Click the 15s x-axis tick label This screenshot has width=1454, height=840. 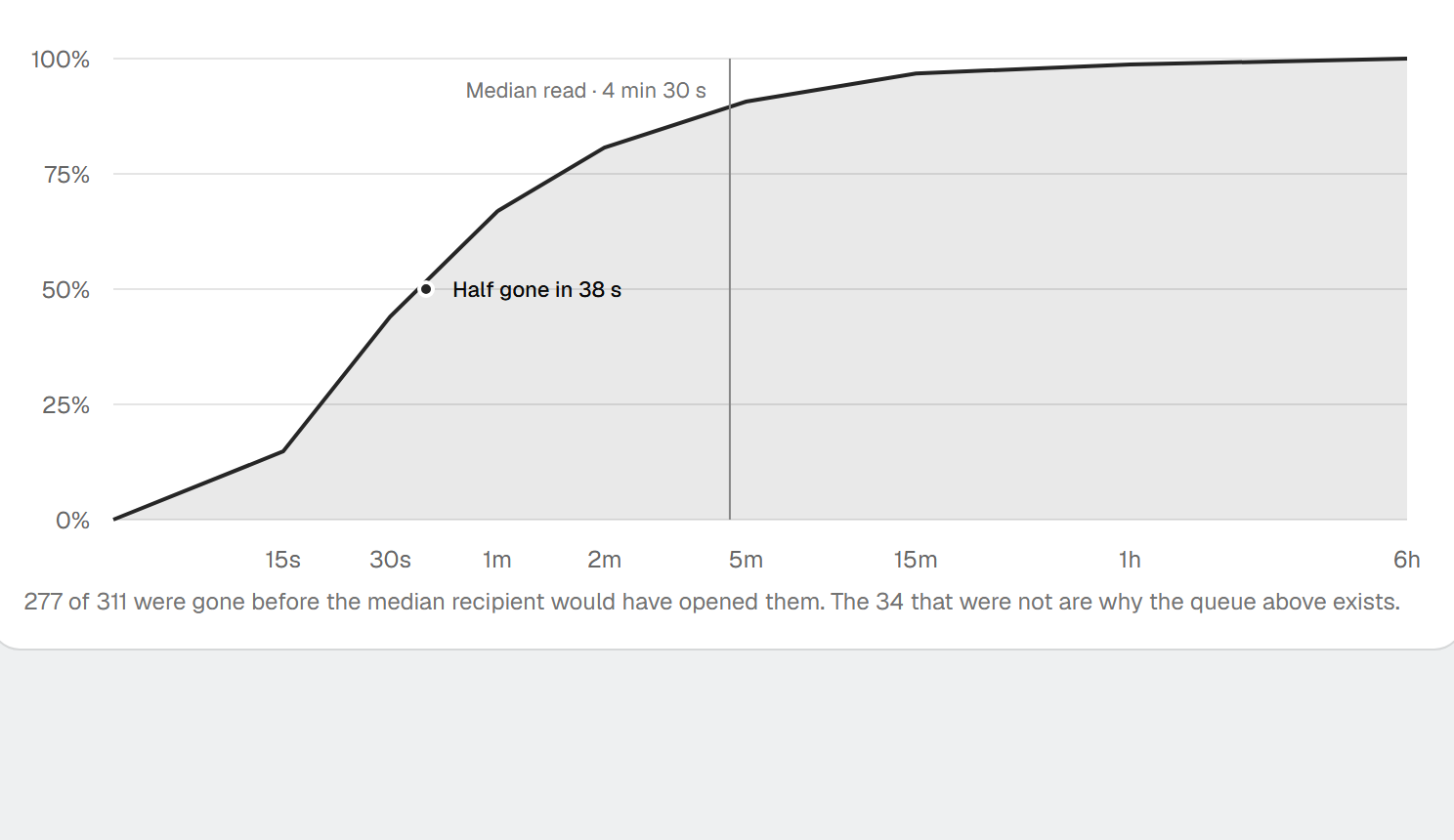pos(282,560)
